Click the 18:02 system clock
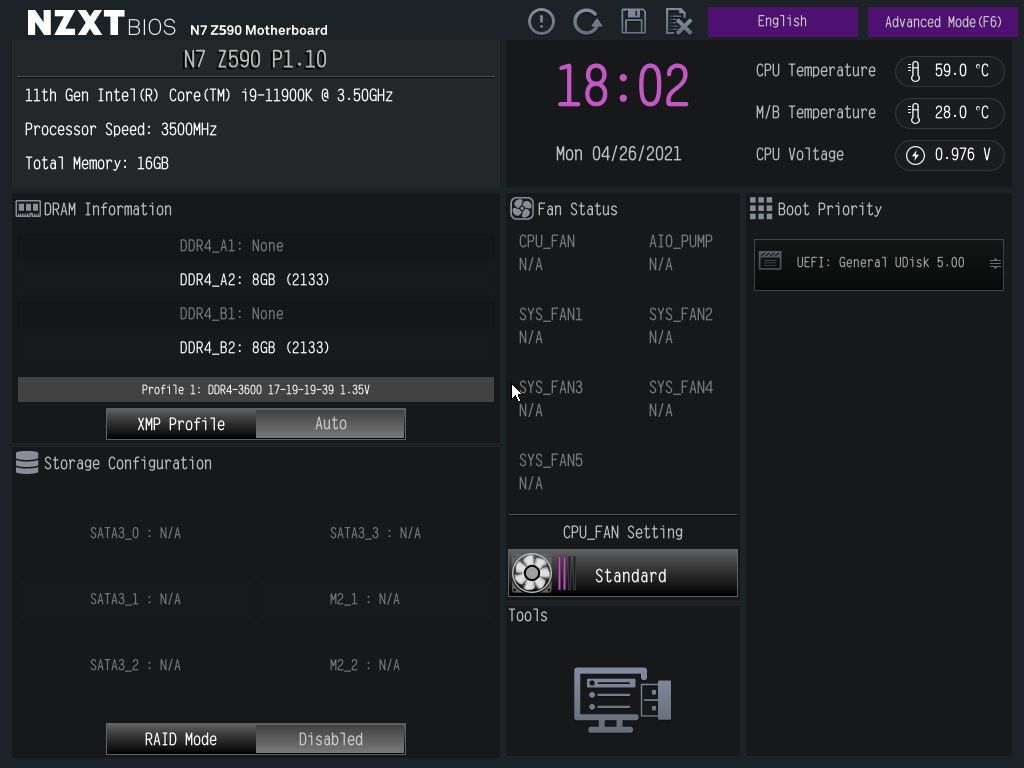Screen dimensions: 1024x768 622,86
